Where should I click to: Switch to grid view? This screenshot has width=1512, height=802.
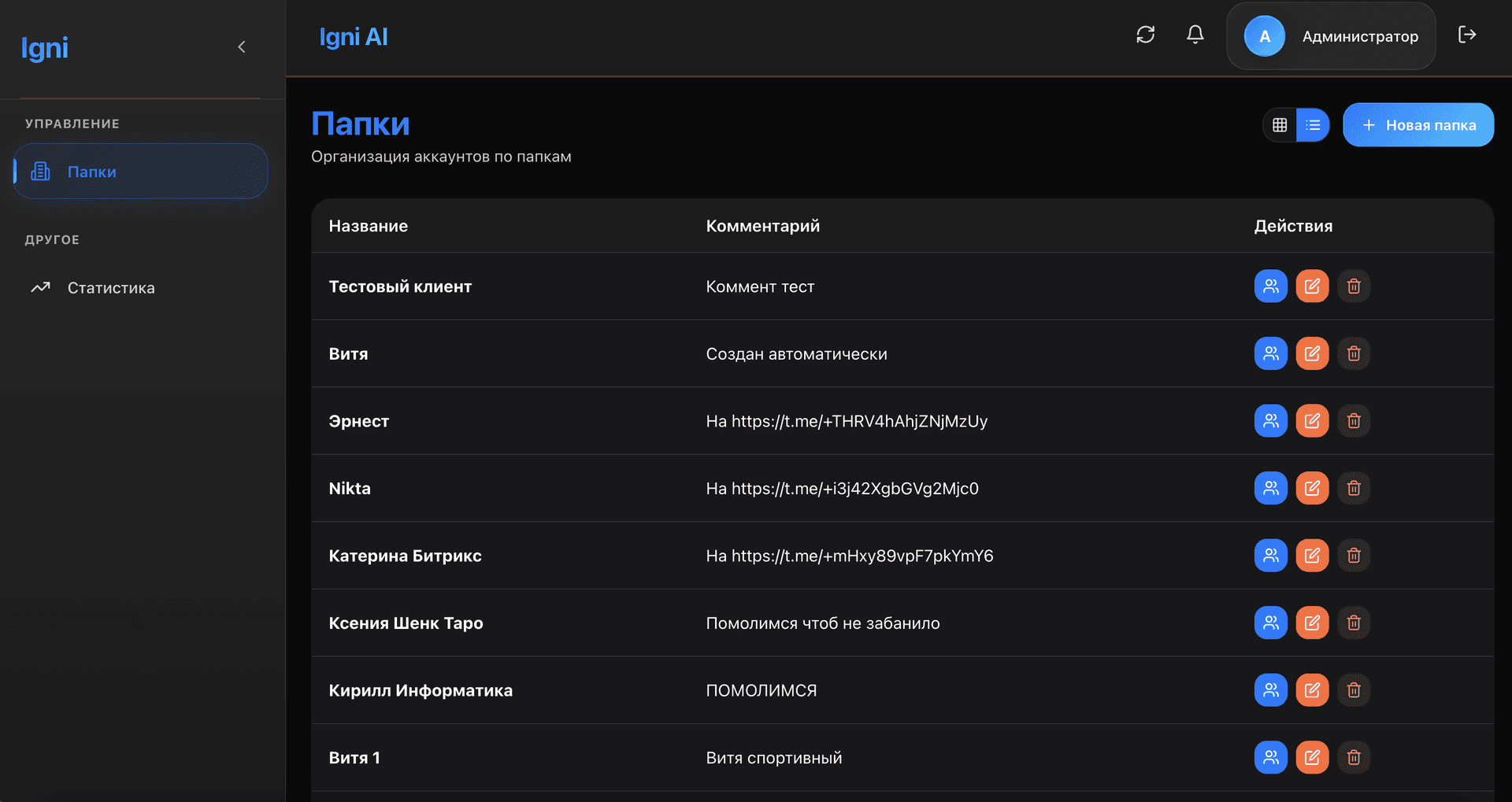tap(1280, 125)
